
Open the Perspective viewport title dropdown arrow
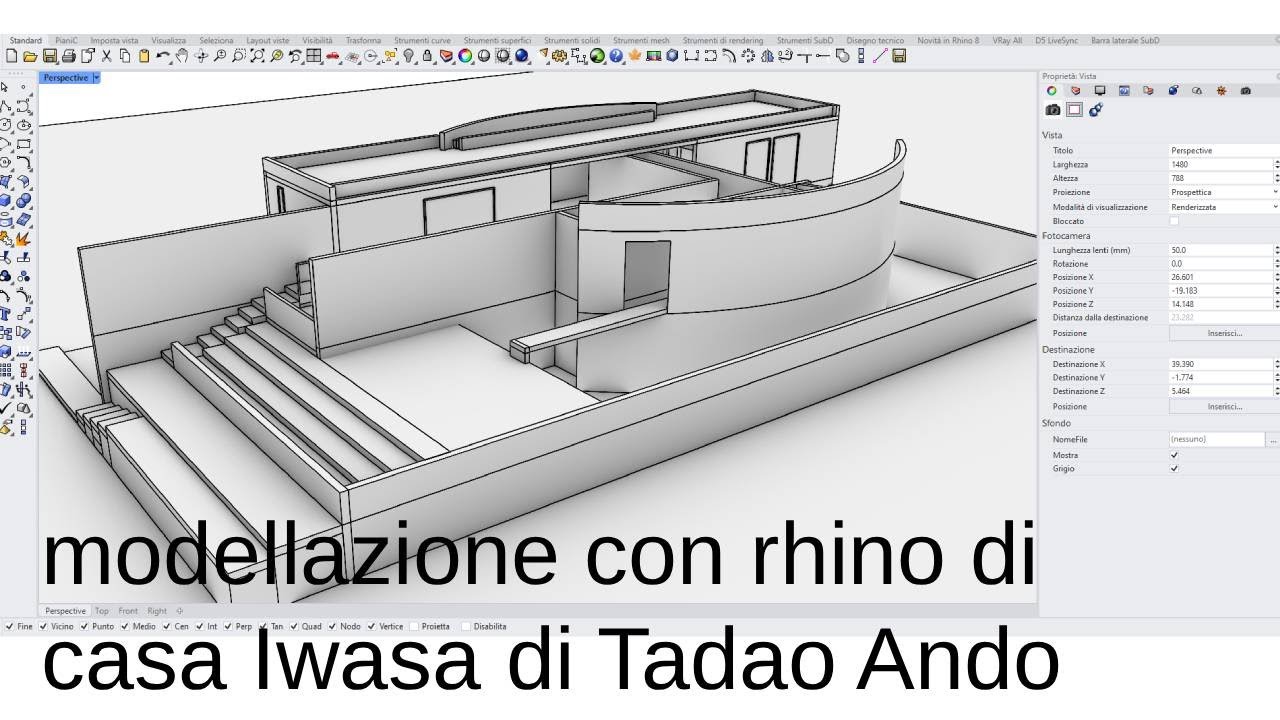click(x=96, y=77)
